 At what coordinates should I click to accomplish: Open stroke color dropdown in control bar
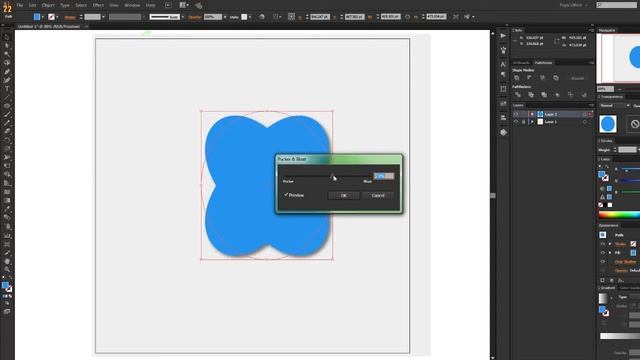[x=57, y=17]
